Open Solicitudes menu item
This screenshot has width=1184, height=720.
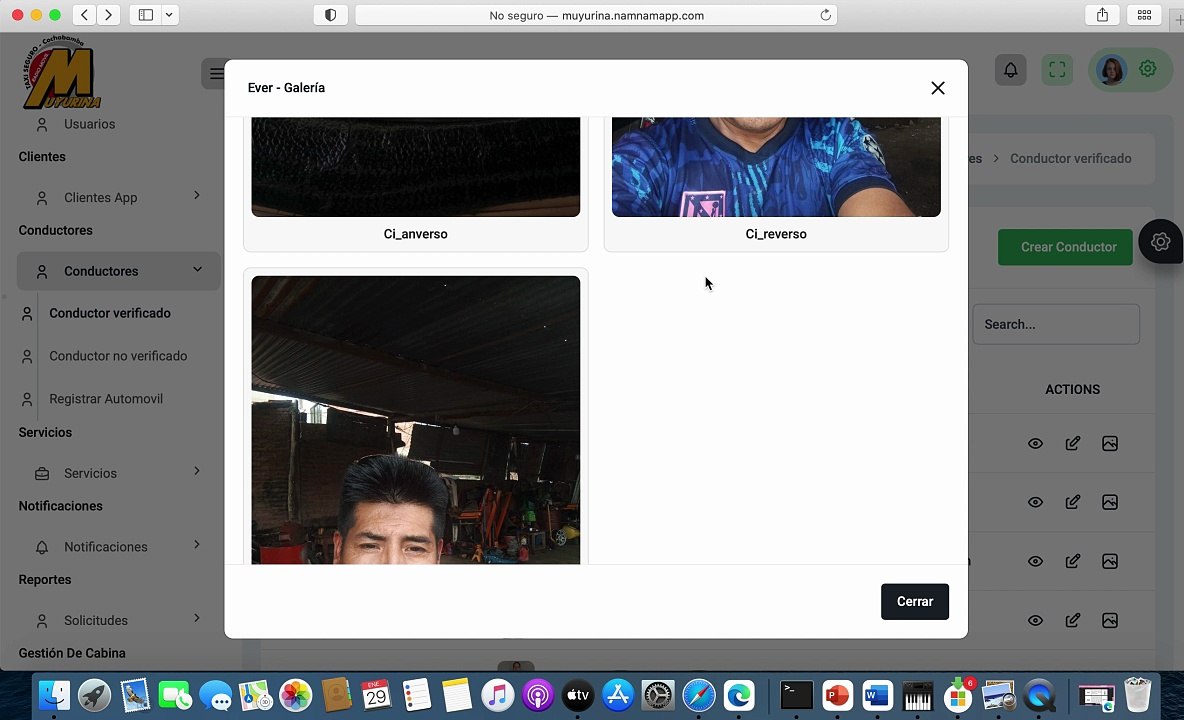click(x=95, y=620)
